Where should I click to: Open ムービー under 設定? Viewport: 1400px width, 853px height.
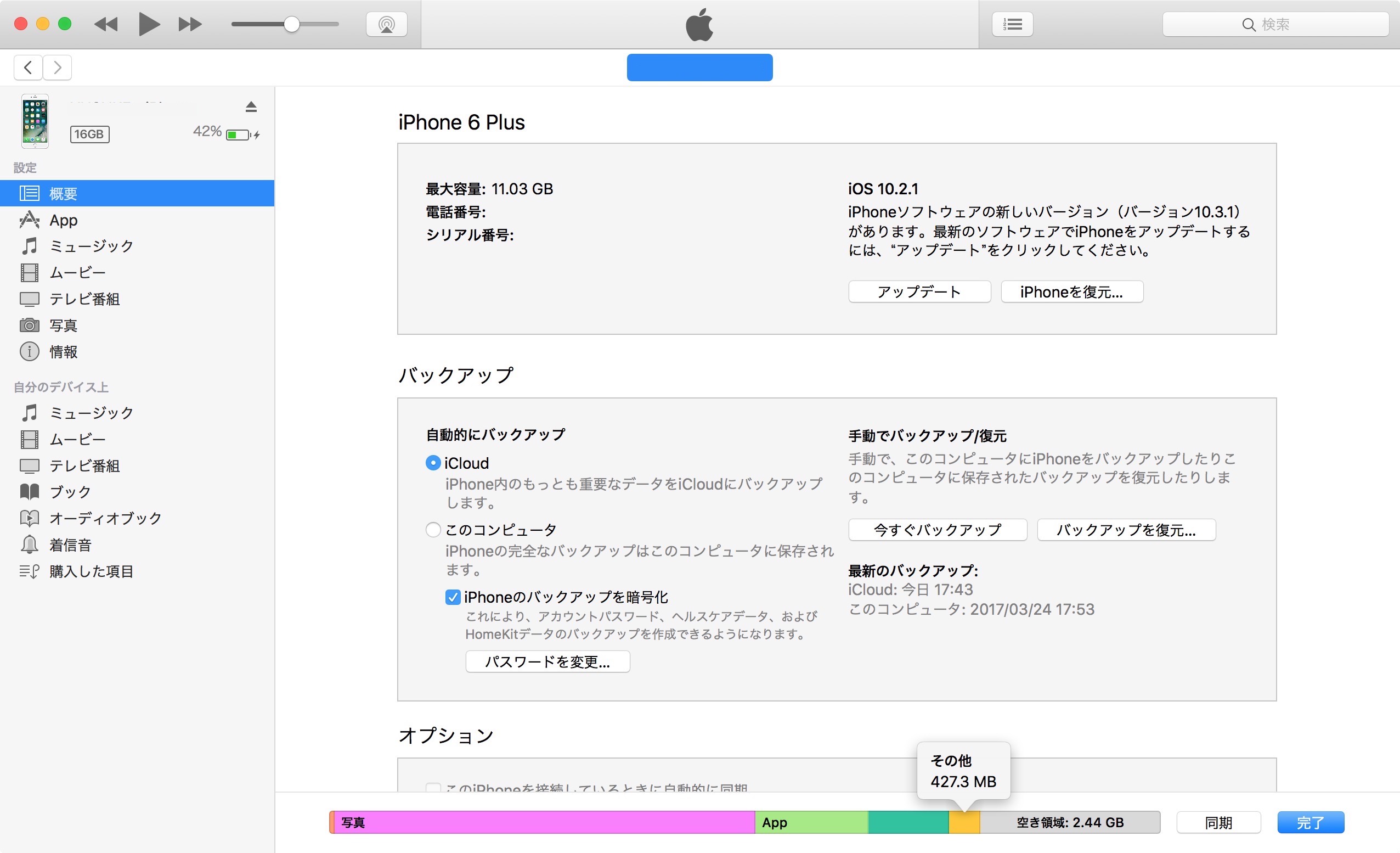[x=137, y=273]
